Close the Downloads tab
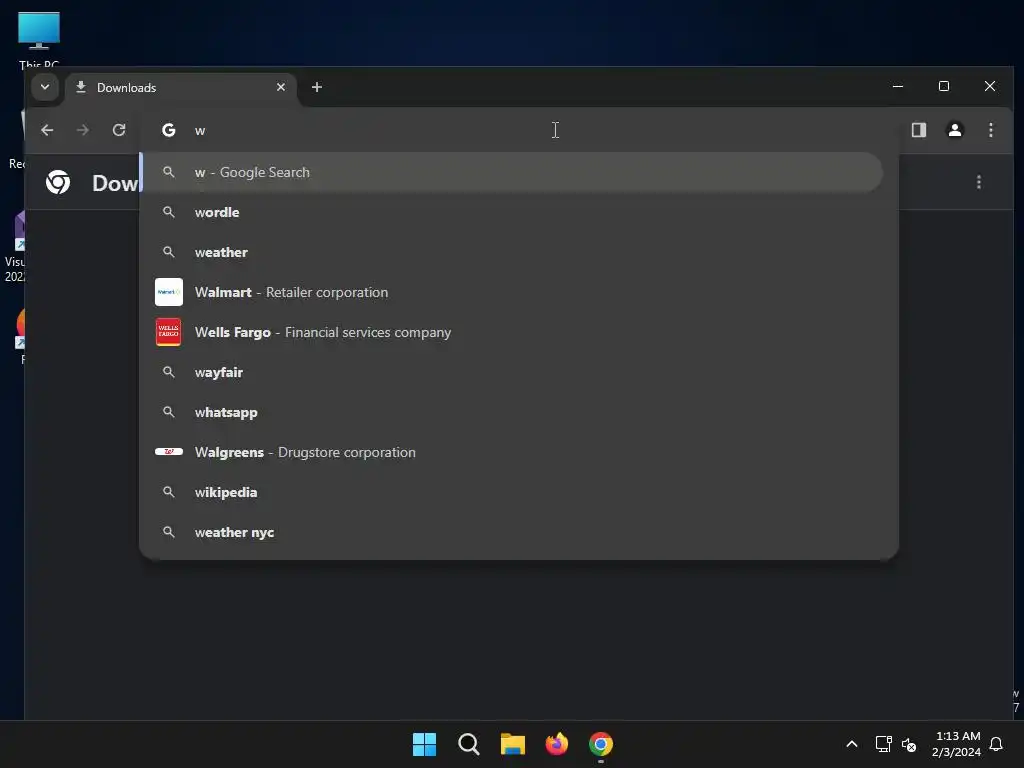1024x768 pixels. coord(281,87)
